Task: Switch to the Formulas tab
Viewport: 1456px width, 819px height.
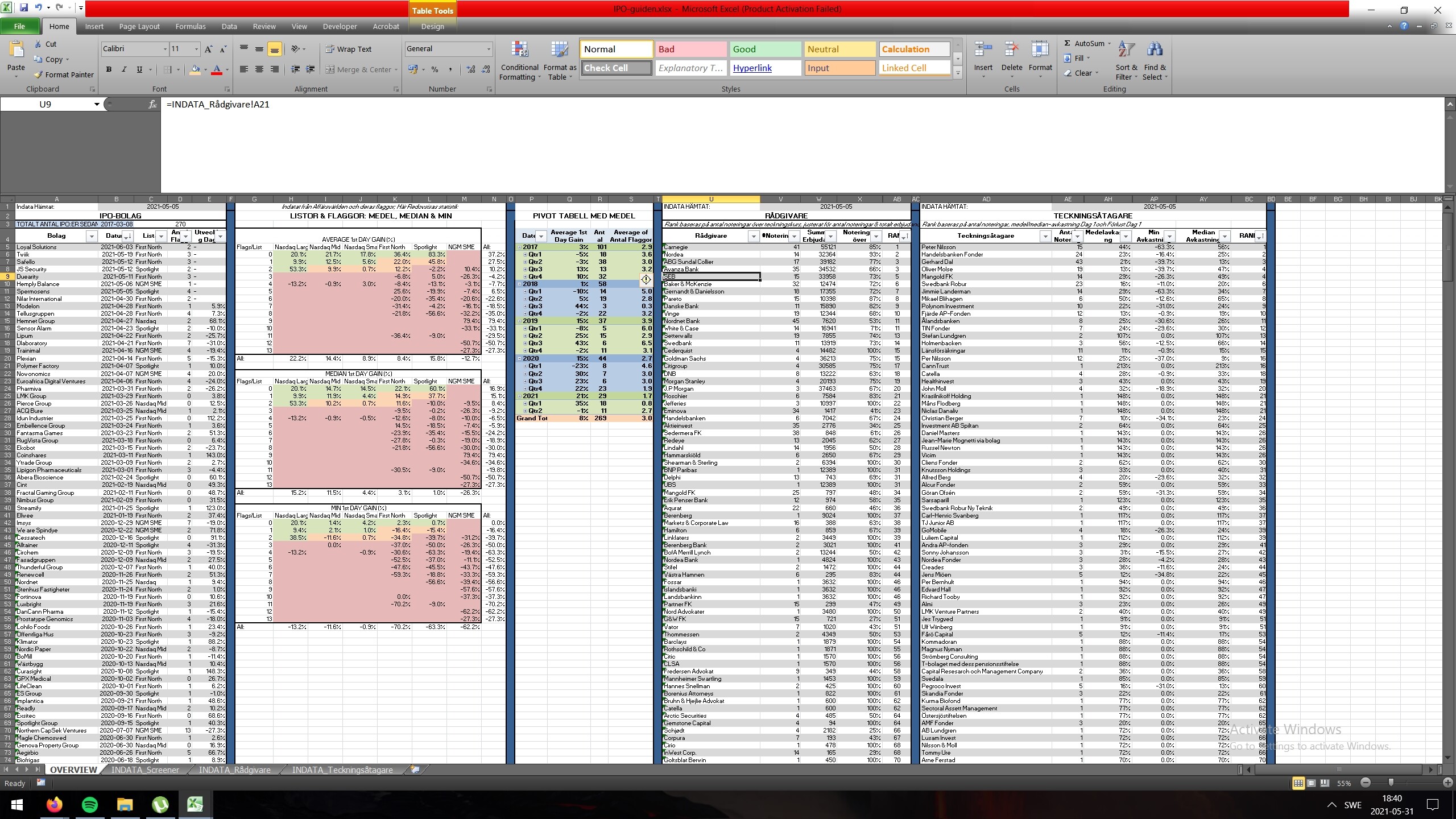Action: click(191, 26)
